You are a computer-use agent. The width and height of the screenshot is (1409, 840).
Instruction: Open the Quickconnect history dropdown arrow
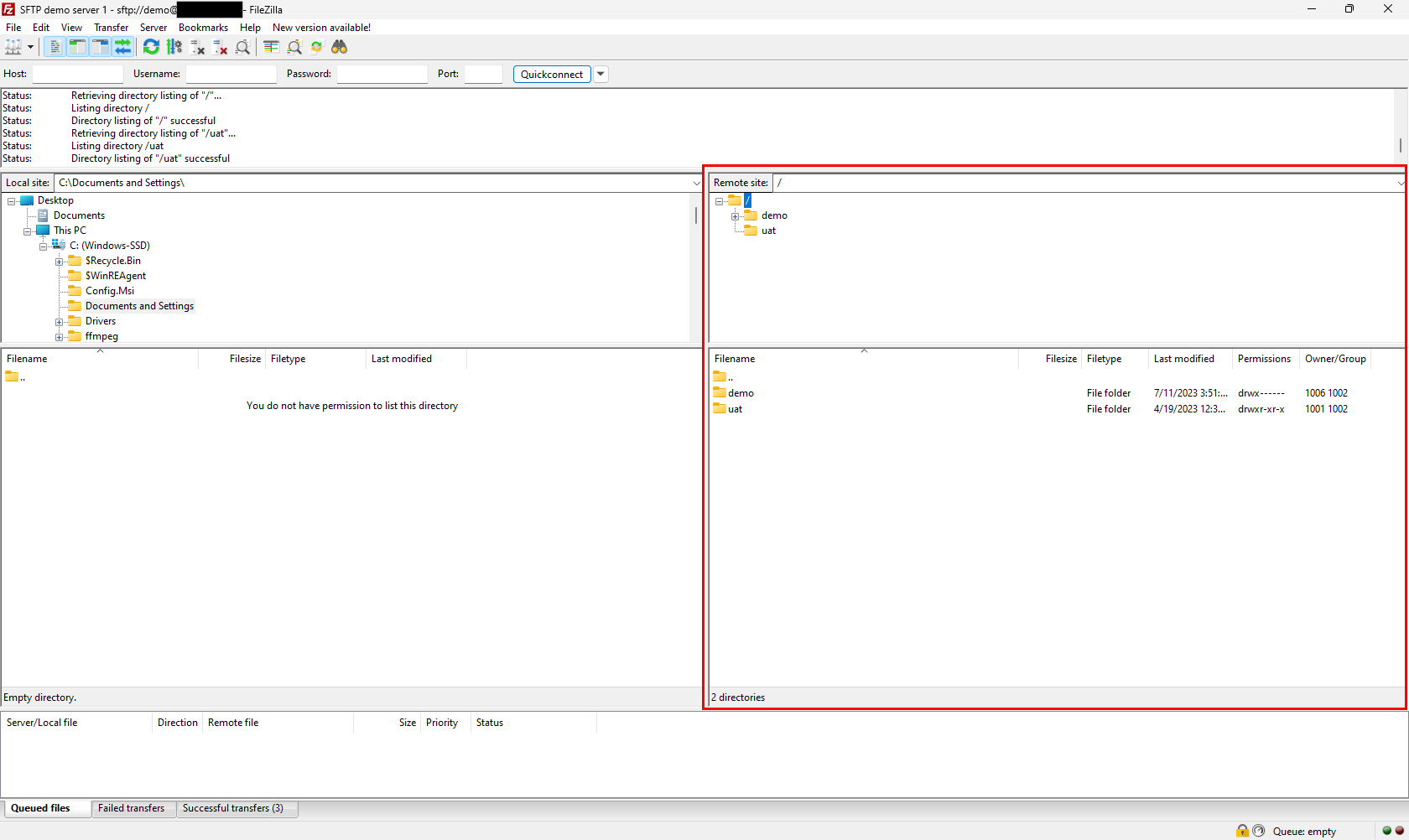point(601,74)
